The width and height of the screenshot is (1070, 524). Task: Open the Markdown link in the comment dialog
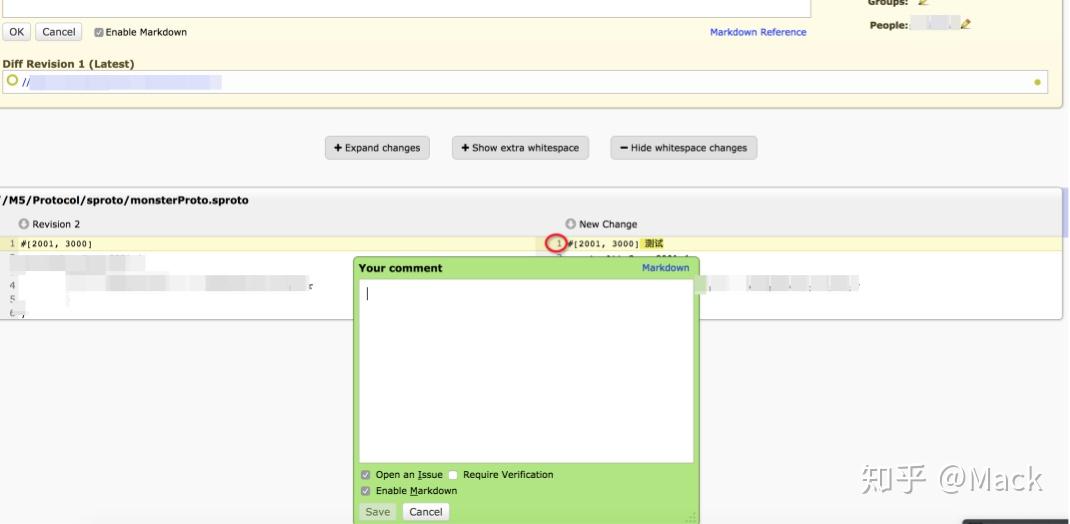(x=665, y=268)
